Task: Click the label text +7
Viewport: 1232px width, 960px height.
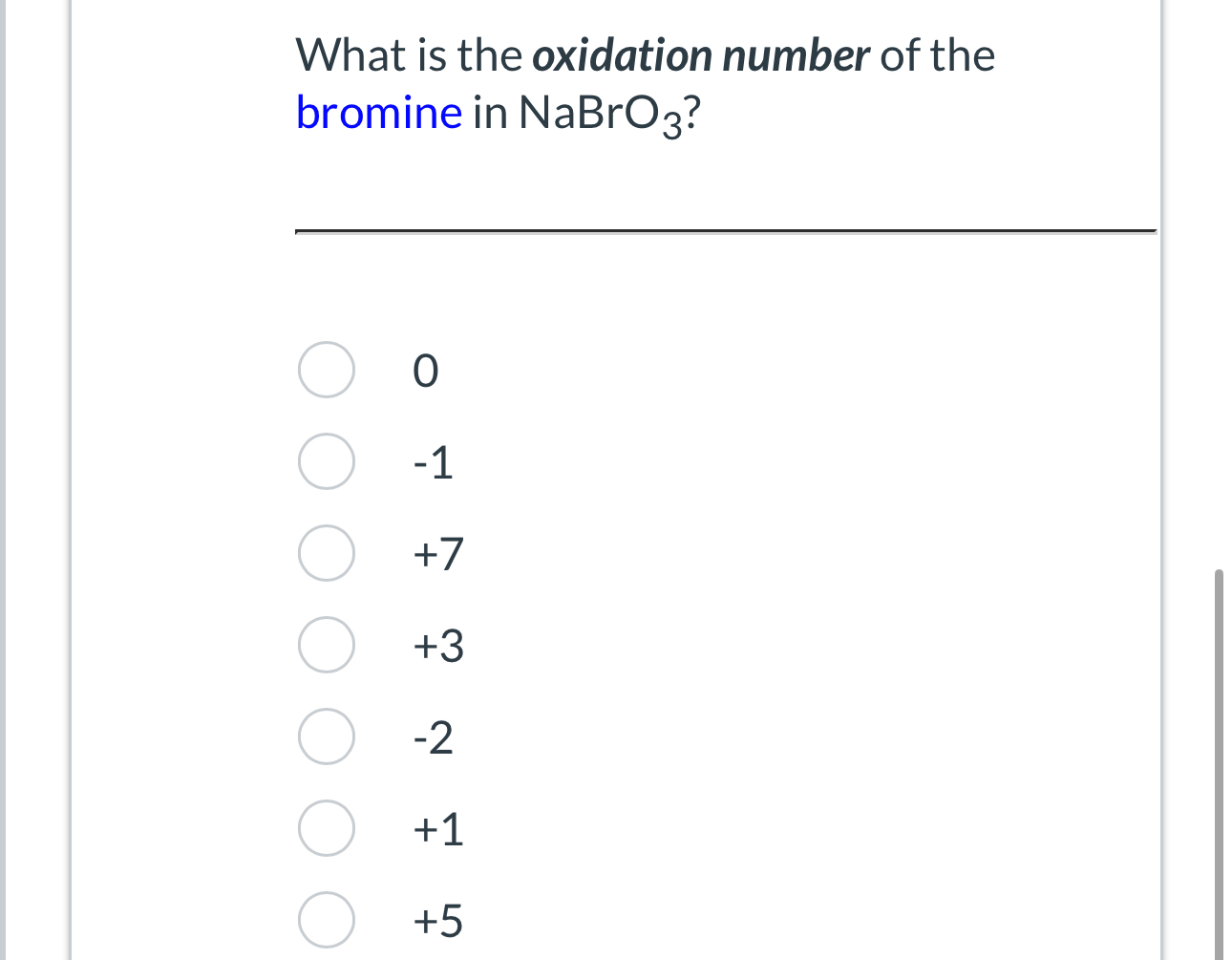Action: pos(436,554)
